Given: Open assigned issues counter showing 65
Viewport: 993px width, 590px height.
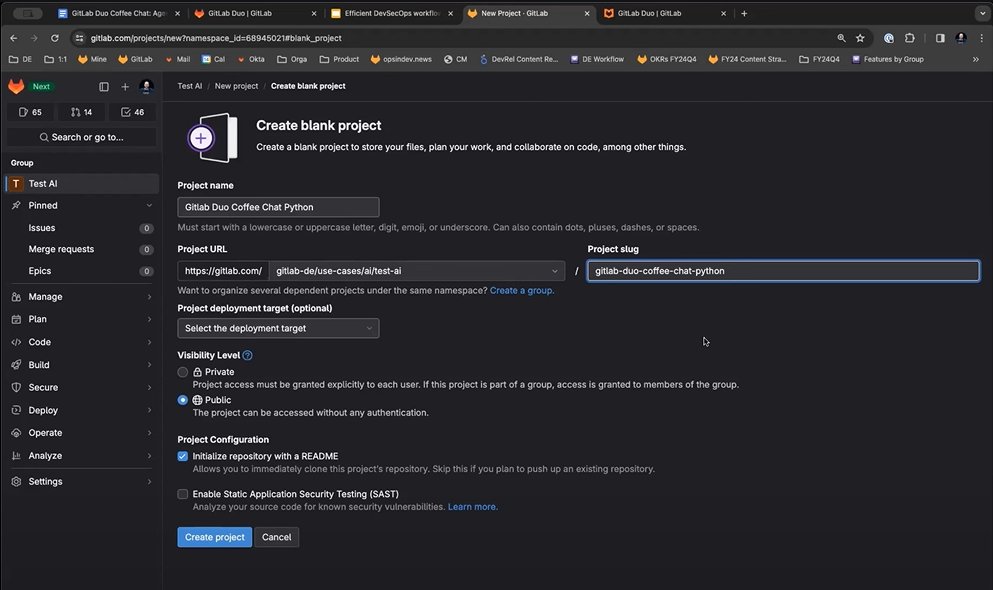Looking at the screenshot, I should click(30, 112).
